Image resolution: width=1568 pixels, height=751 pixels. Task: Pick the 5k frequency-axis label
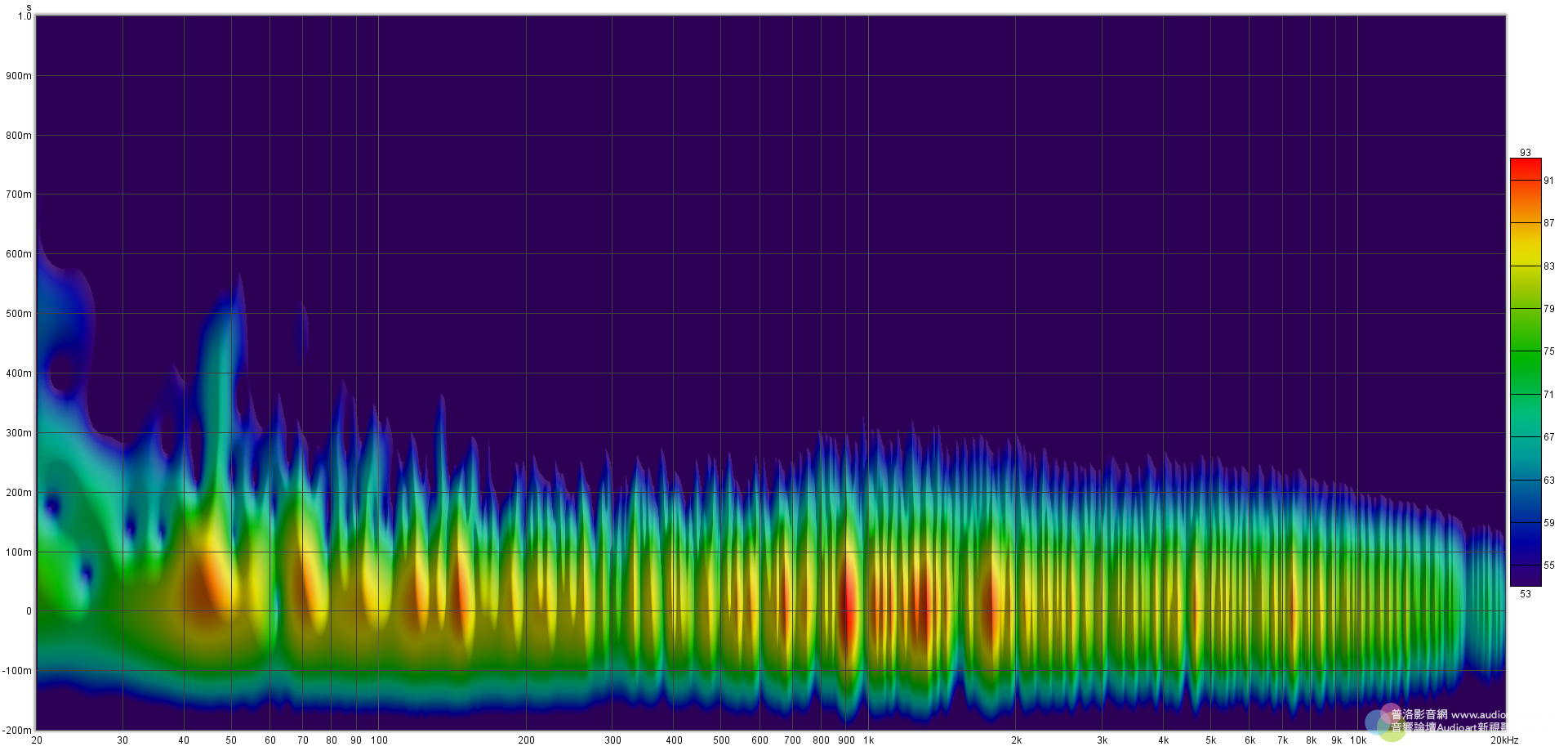tap(1211, 740)
